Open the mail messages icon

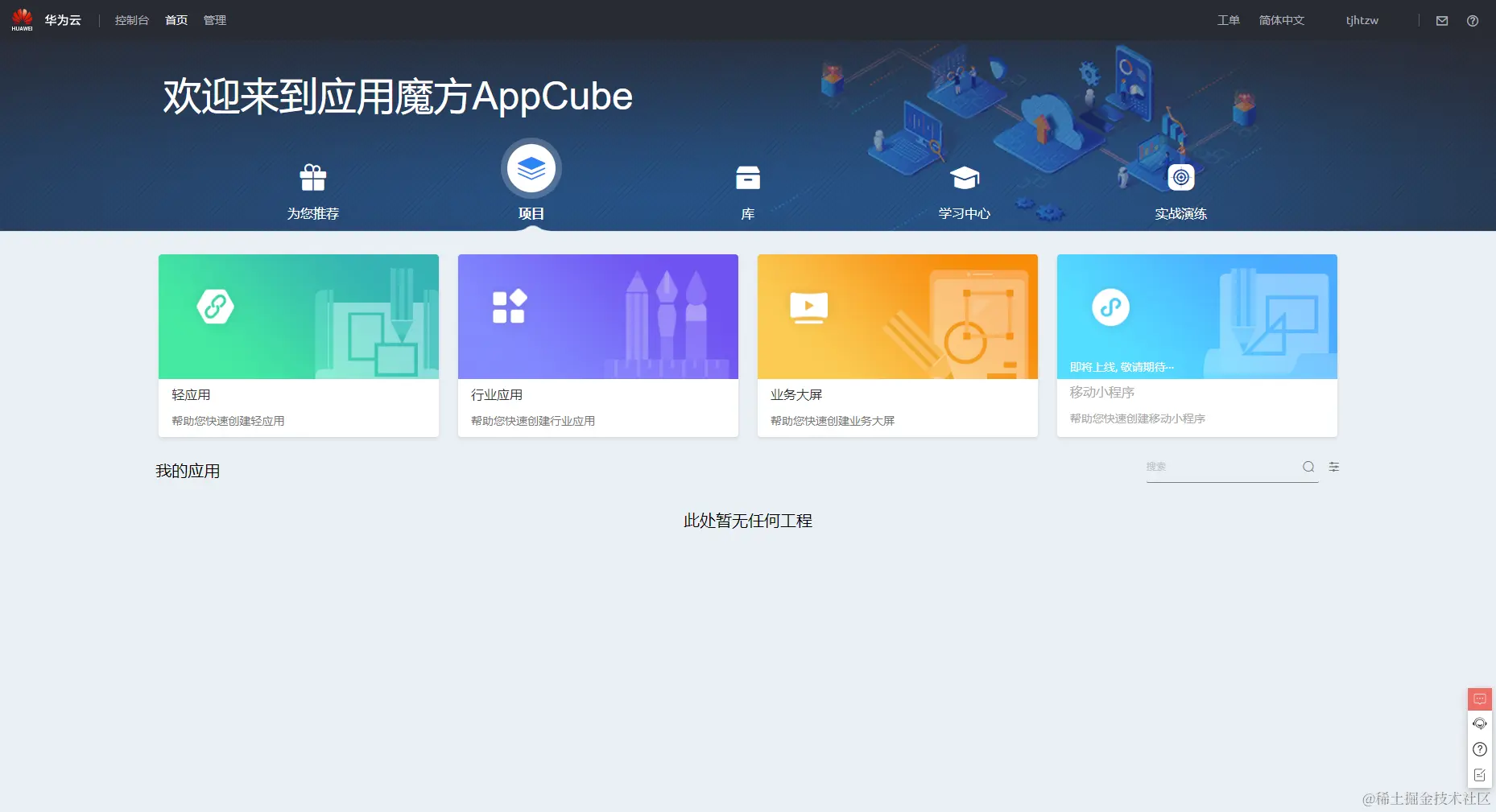[x=1442, y=21]
